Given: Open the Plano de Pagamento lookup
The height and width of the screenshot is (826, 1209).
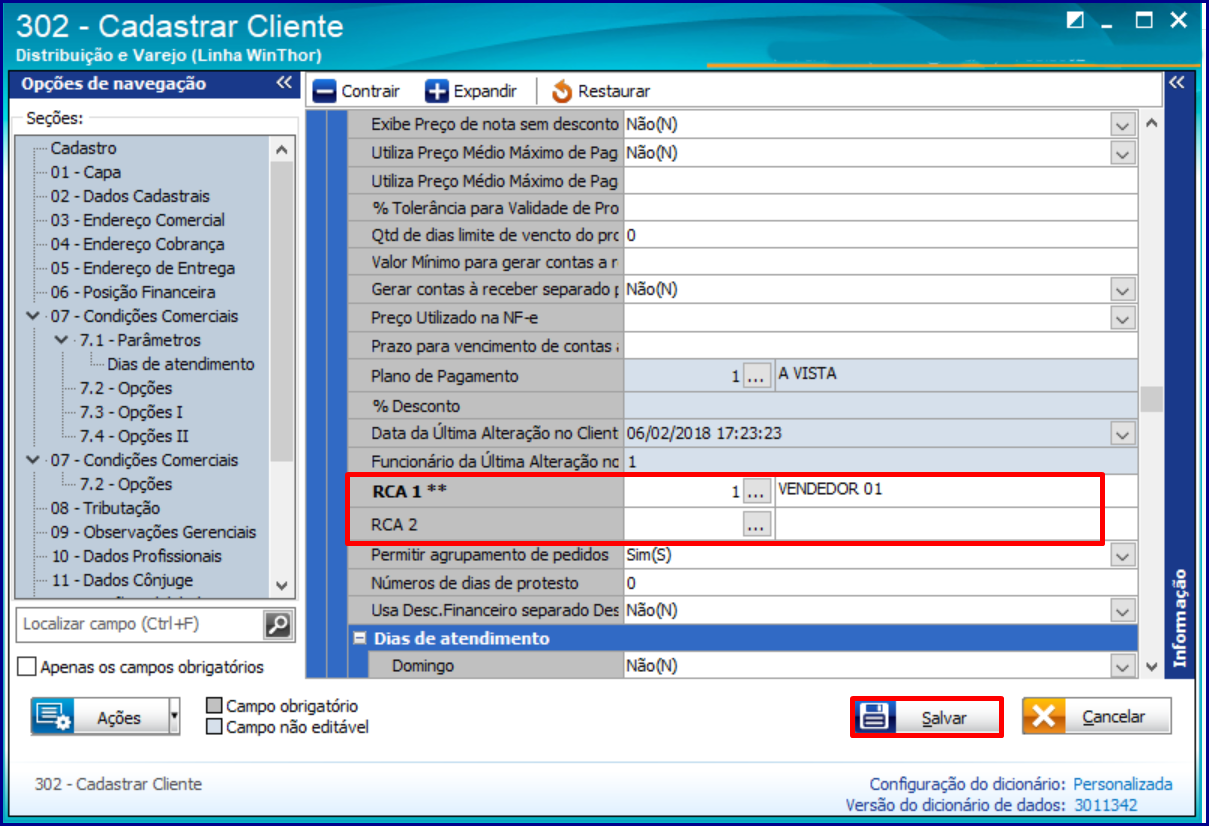Looking at the screenshot, I should pos(756,377).
